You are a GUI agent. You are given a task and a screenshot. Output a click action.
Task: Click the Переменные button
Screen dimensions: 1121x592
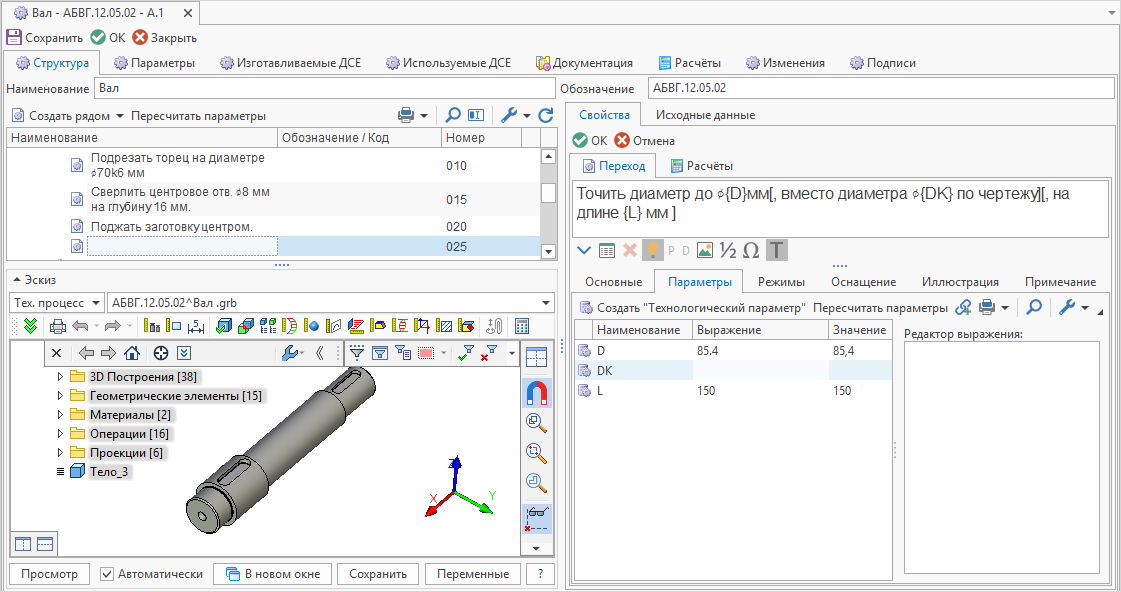pos(473,573)
